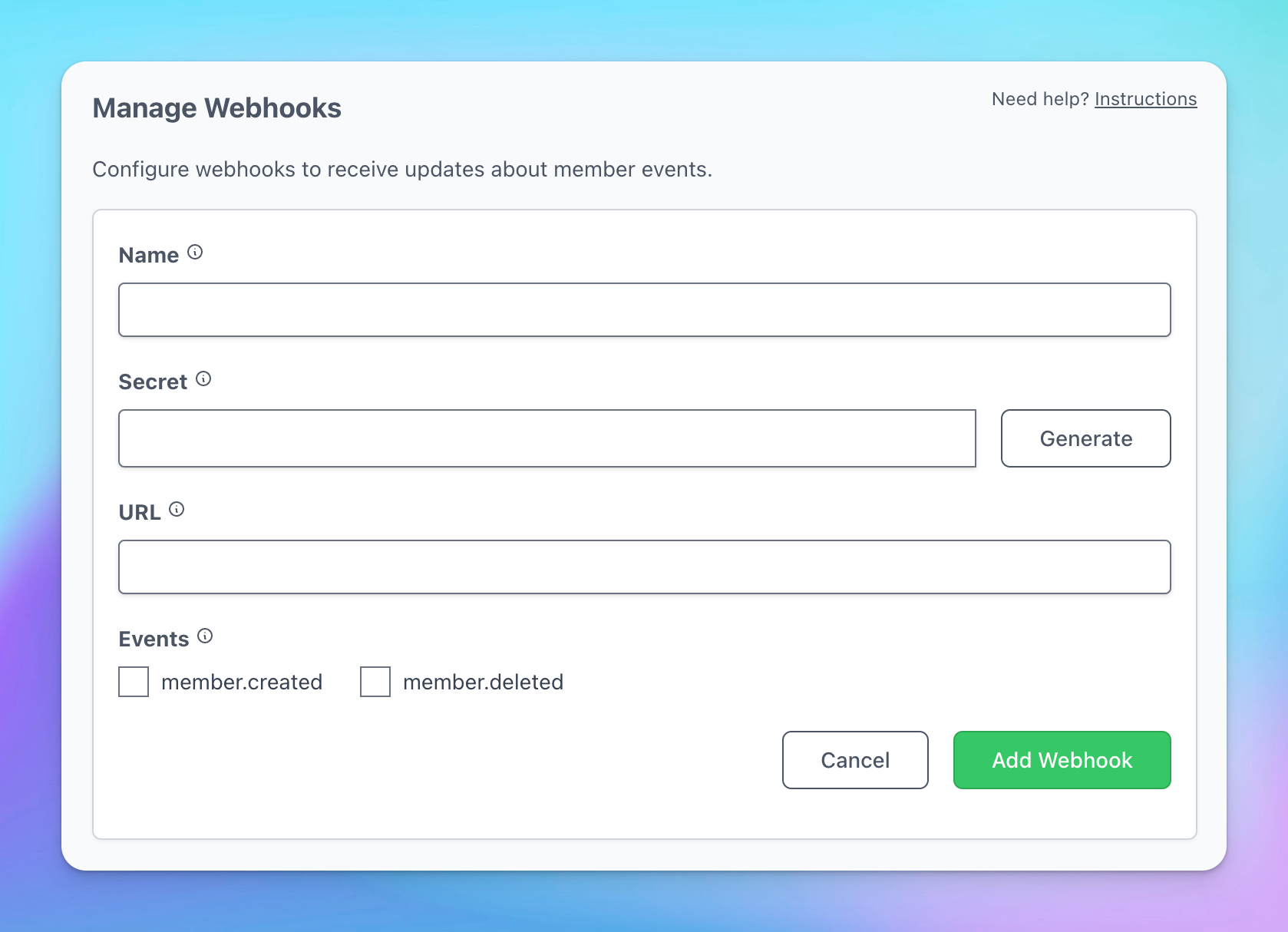Open the Instructions help link
This screenshot has width=1288, height=932.
1145,99
